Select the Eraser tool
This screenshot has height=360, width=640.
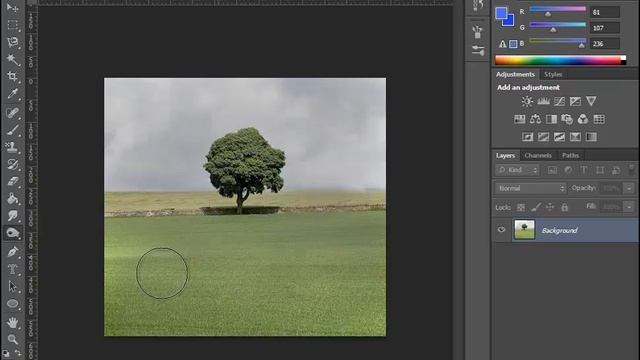[12, 181]
